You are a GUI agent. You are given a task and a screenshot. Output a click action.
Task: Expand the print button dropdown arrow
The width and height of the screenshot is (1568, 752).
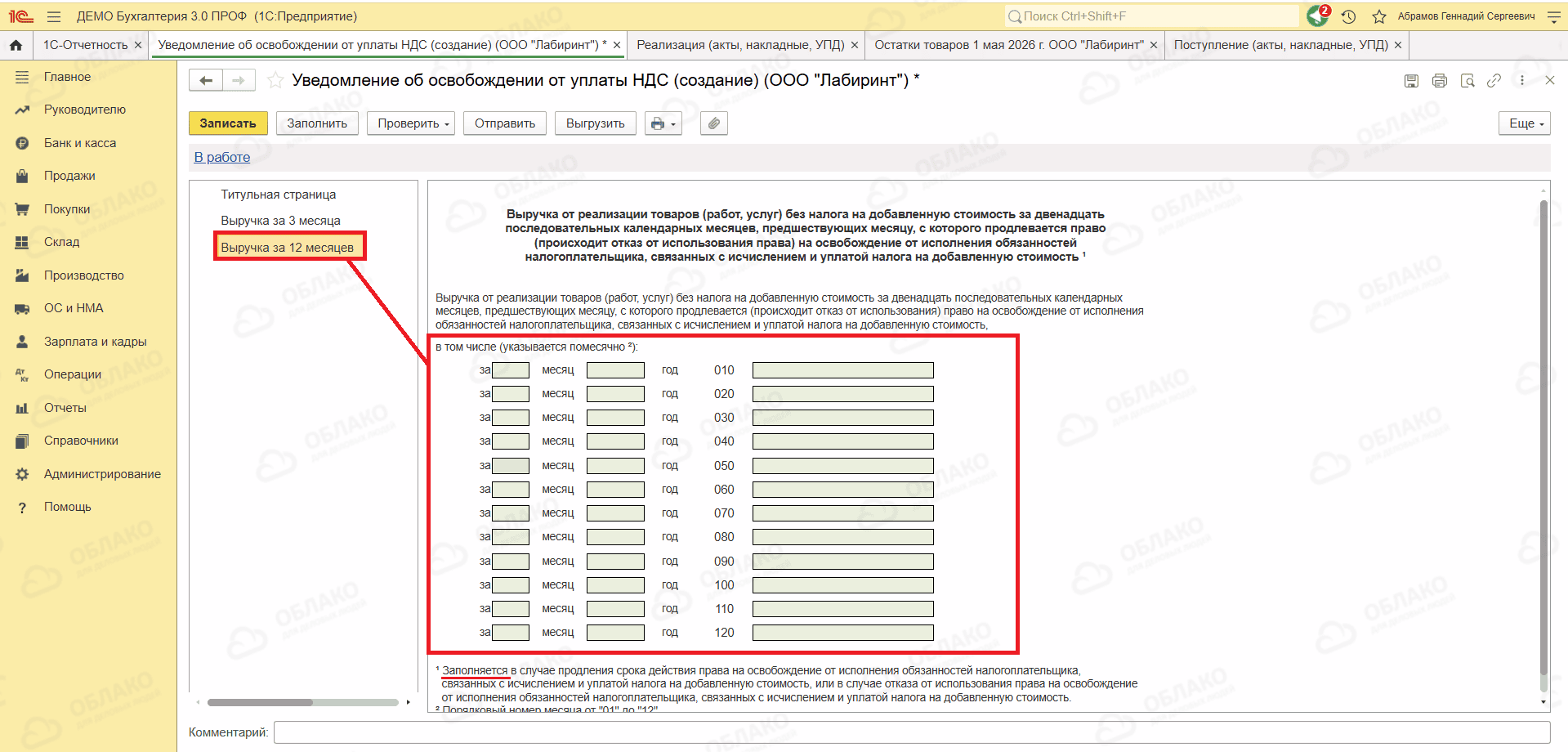coord(673,124)
